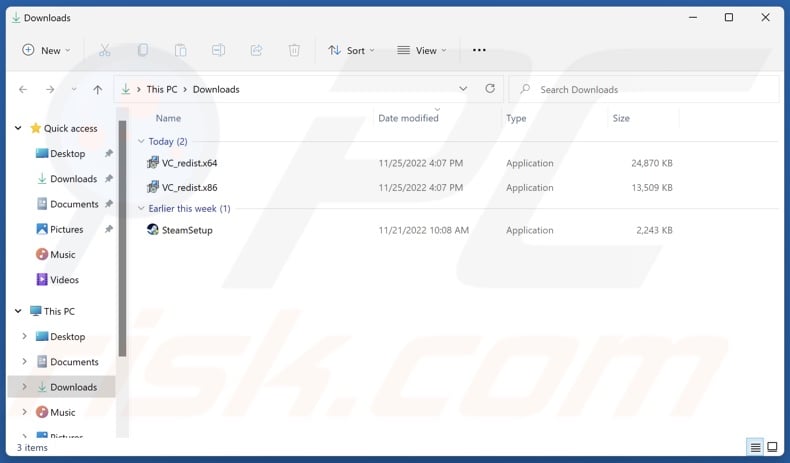Screen dimensions: 790x463
Task: Click This PC in address breadcrumb
Action: pos(162,89)
